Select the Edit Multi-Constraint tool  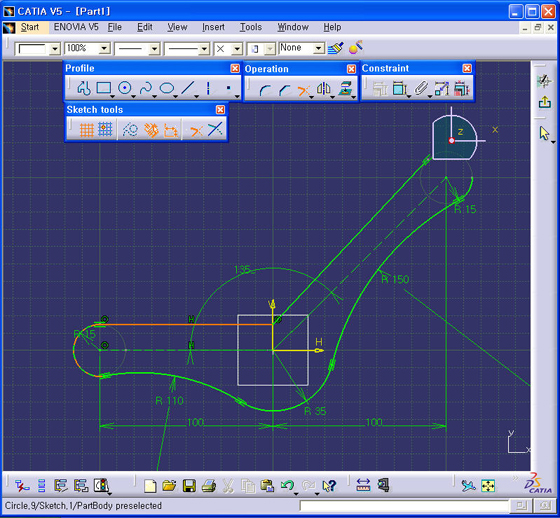[461, 89]
